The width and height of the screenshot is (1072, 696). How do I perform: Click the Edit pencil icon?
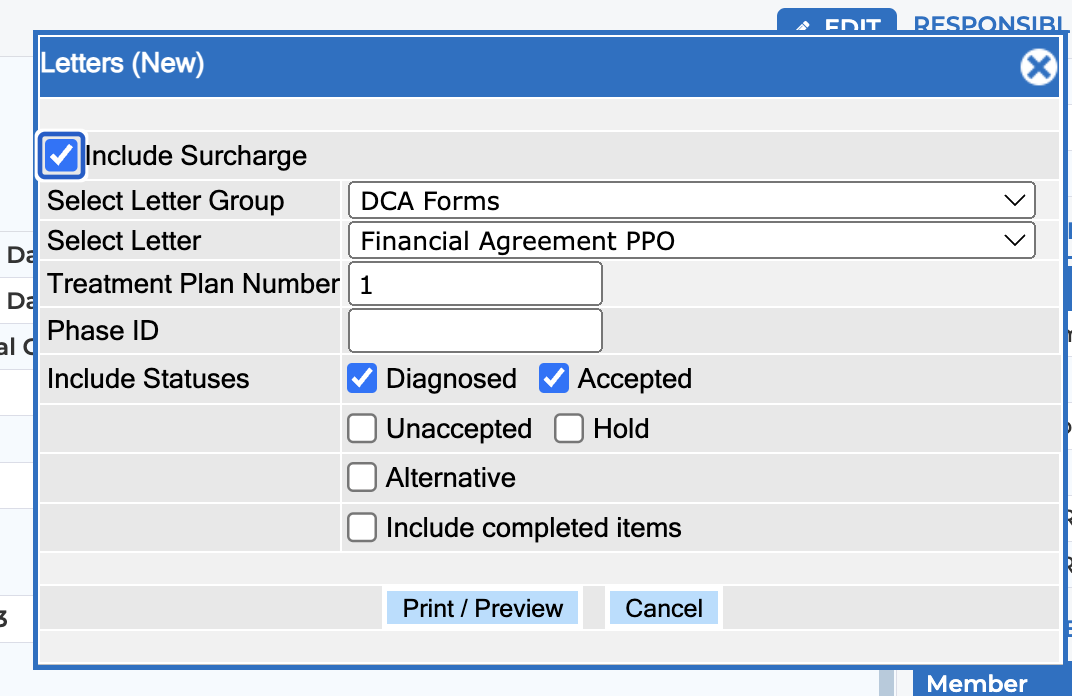[803, 26]
